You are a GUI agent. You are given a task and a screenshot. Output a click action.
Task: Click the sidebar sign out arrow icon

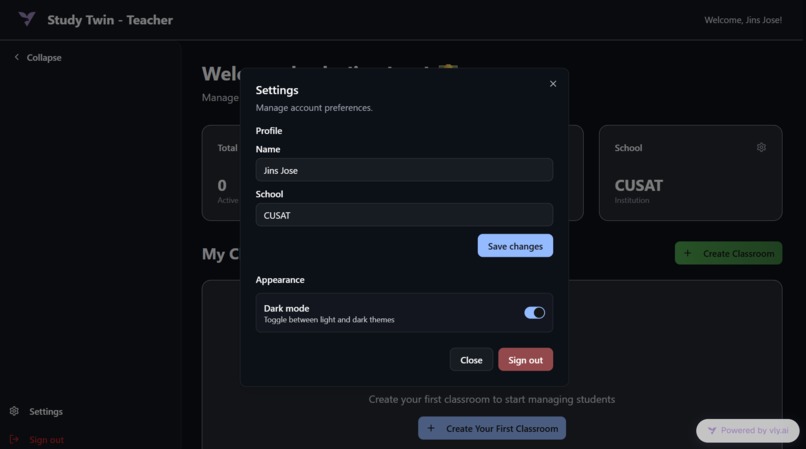coord(14,439)
